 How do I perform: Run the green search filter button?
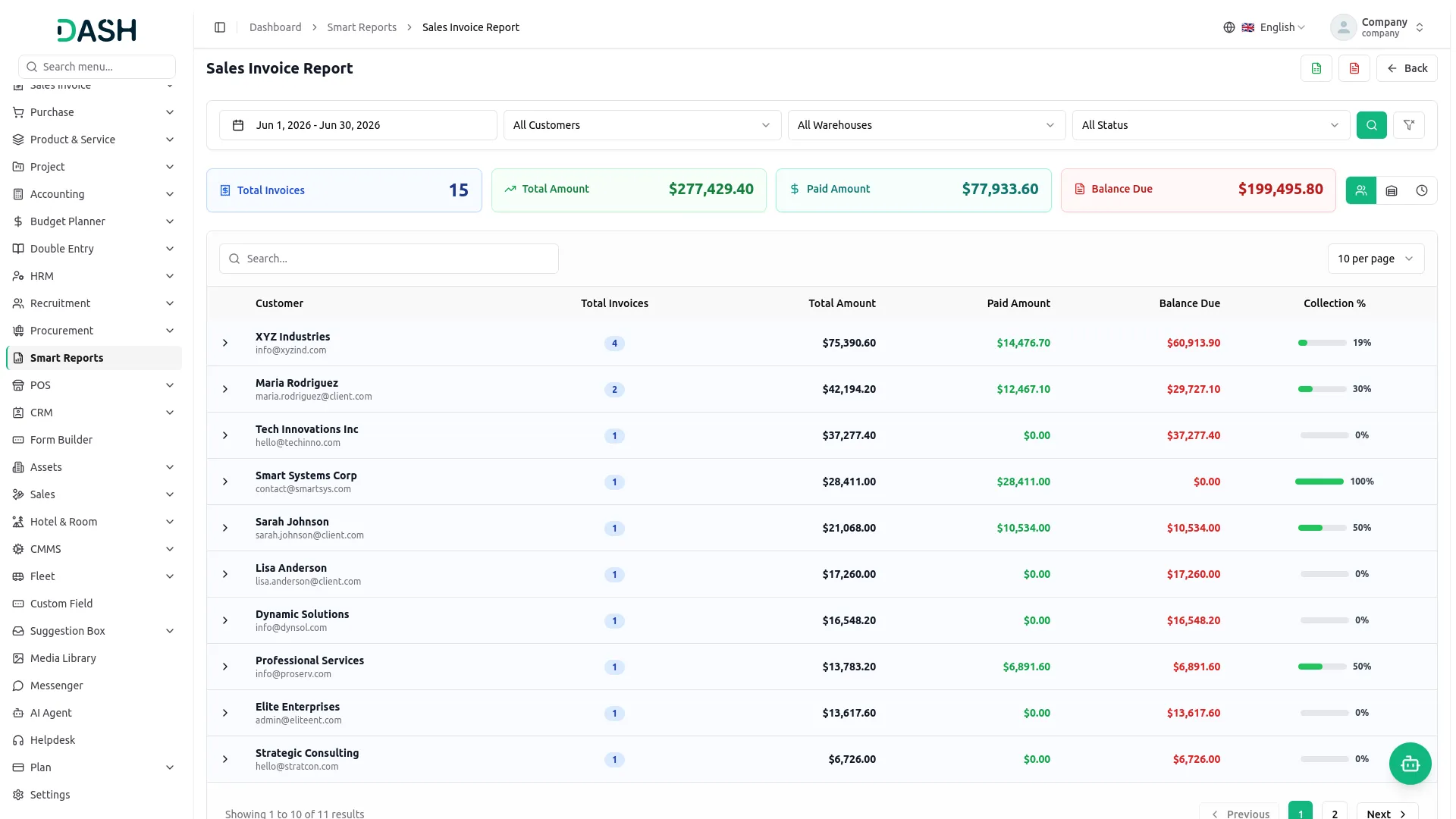(1372, 125)
